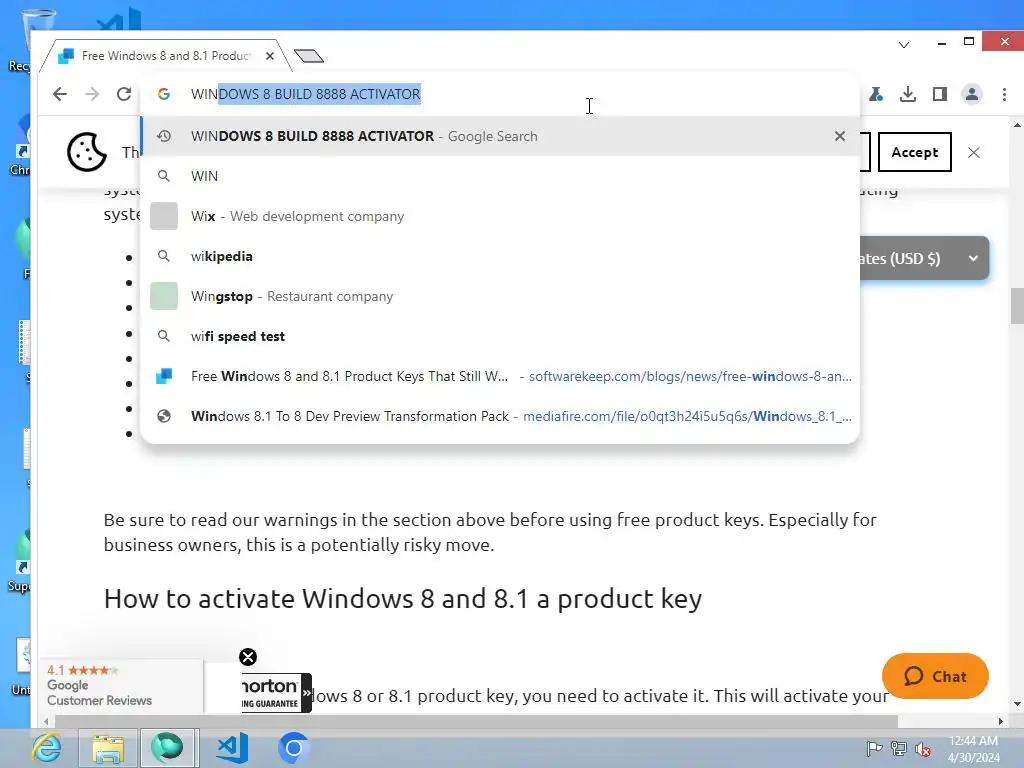This screenshot has height=768, width=1024.
Task: Expand the USD currency dropdown
Action: (x=923, y=258)
